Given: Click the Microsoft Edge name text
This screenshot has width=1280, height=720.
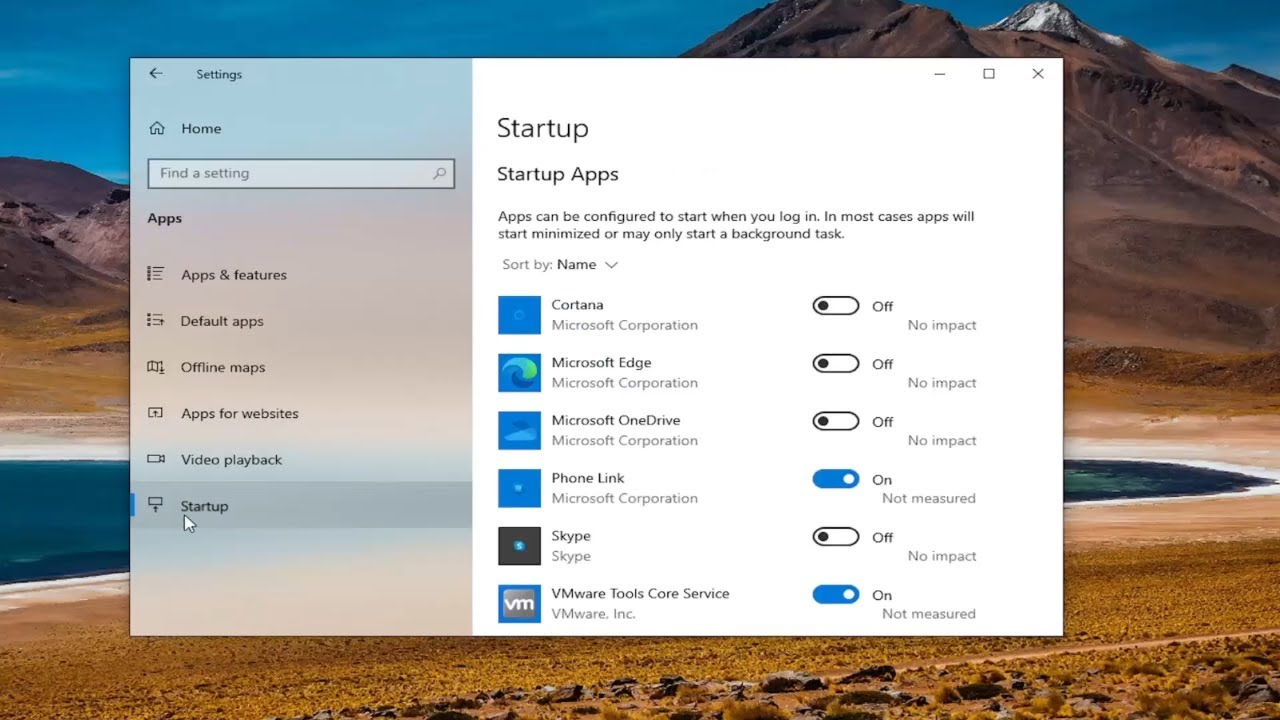Looking at the screenshot, I should pyautogui.click(x=601, y=362).
